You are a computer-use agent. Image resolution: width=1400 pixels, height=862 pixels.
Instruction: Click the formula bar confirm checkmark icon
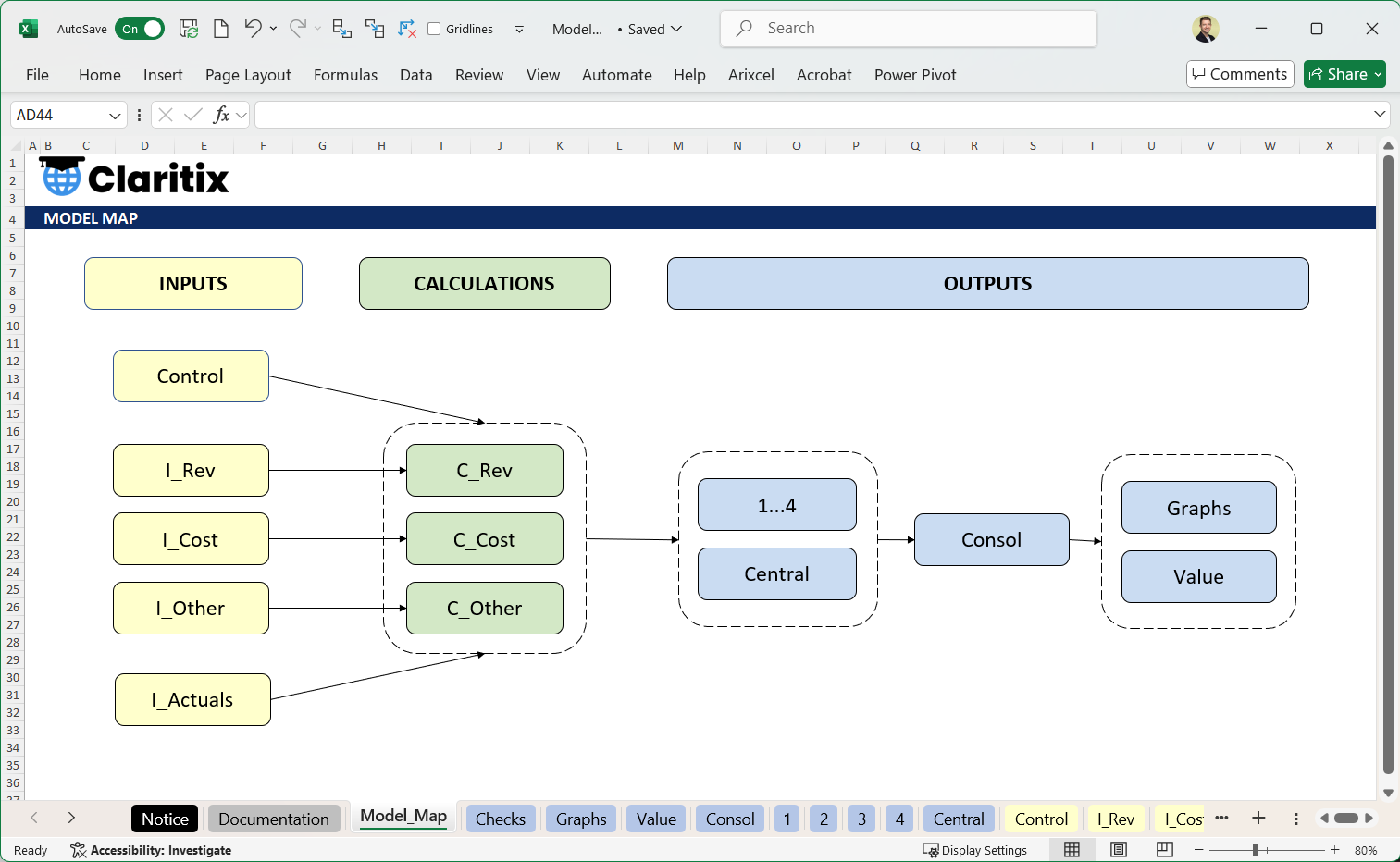pos(193,115)
